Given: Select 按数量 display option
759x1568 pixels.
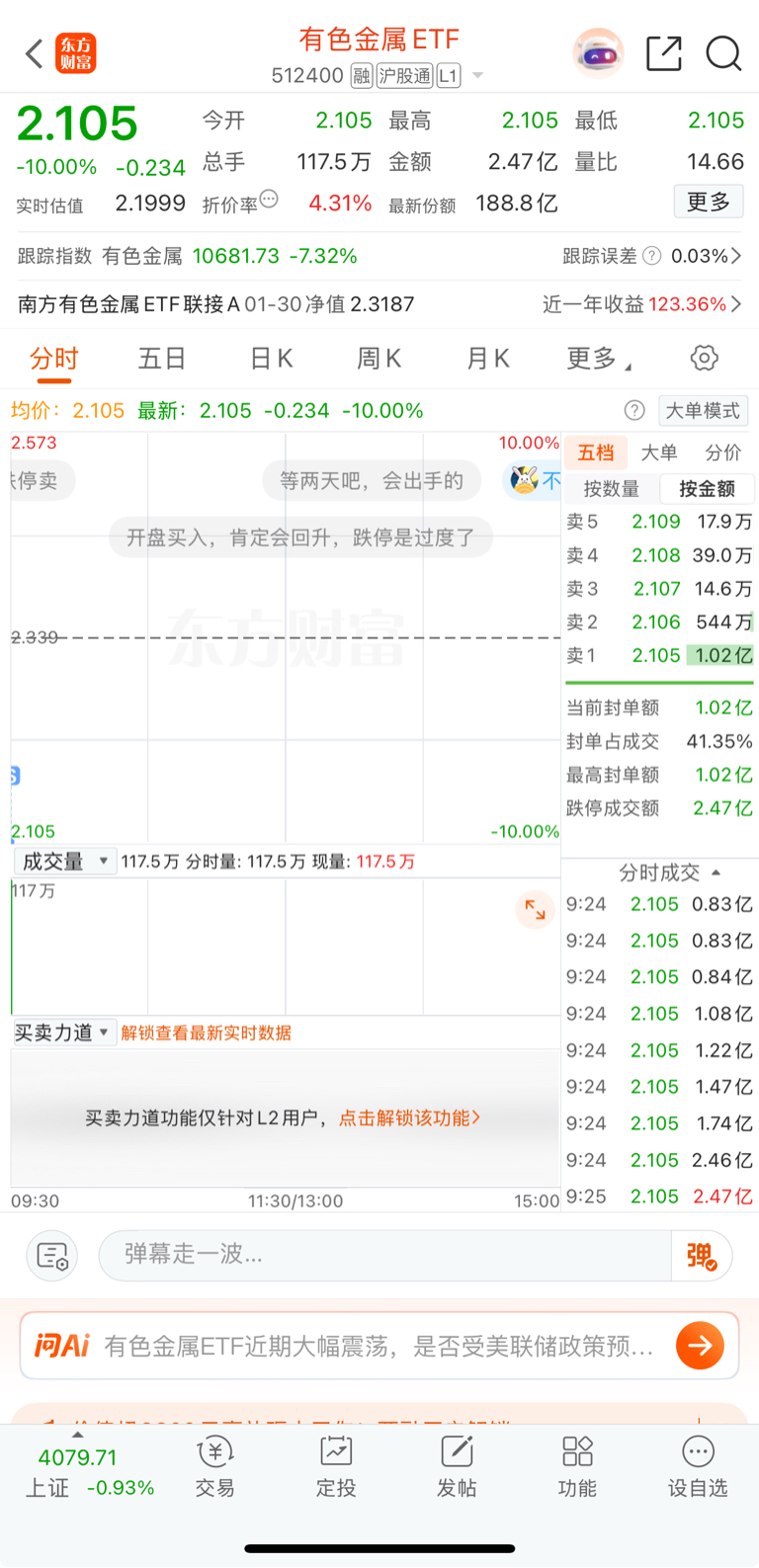Looking at the screenshot, I should tap(612, 489).
